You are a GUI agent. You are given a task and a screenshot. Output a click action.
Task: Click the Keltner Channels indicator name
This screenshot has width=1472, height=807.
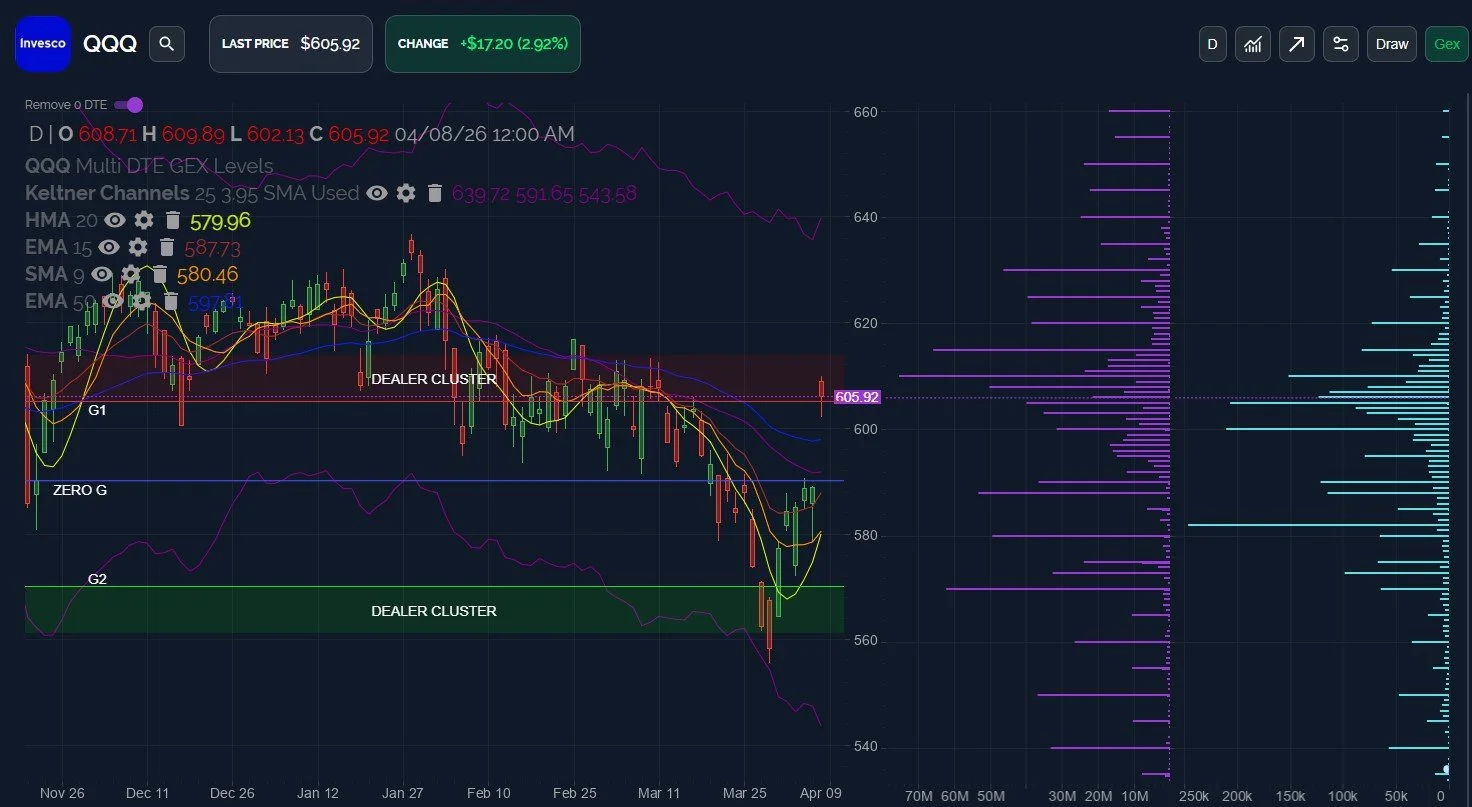coord(107,193)
